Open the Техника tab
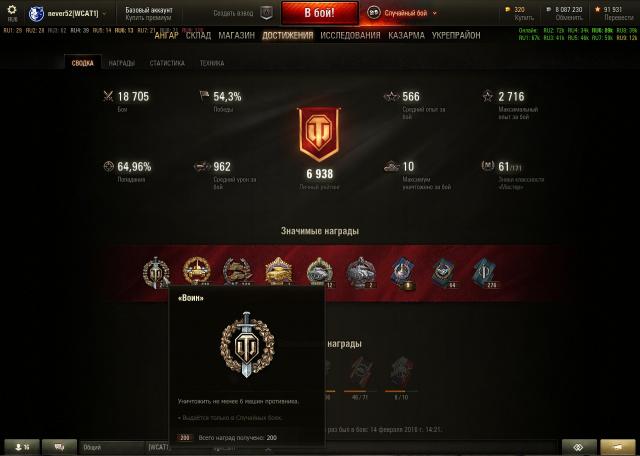 (212, 63)
